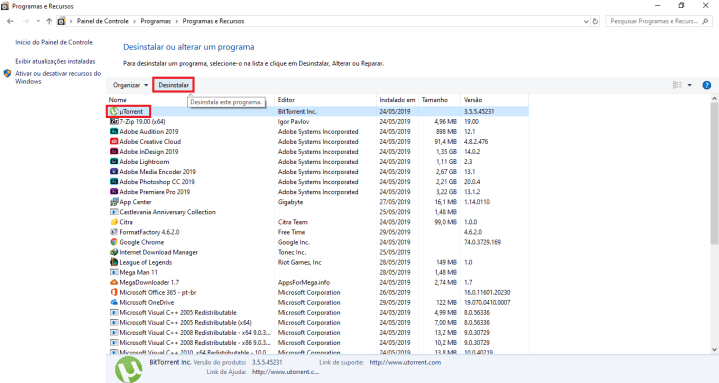Open Ativar ou desativar recursos do Windows
This screenshot has height=383, width=719.
point(58,78)
